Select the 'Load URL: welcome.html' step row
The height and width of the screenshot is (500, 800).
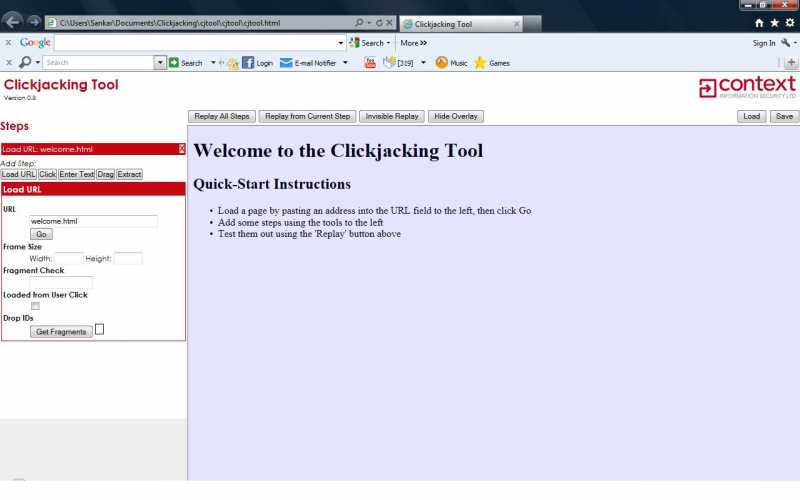coord(93,149)
